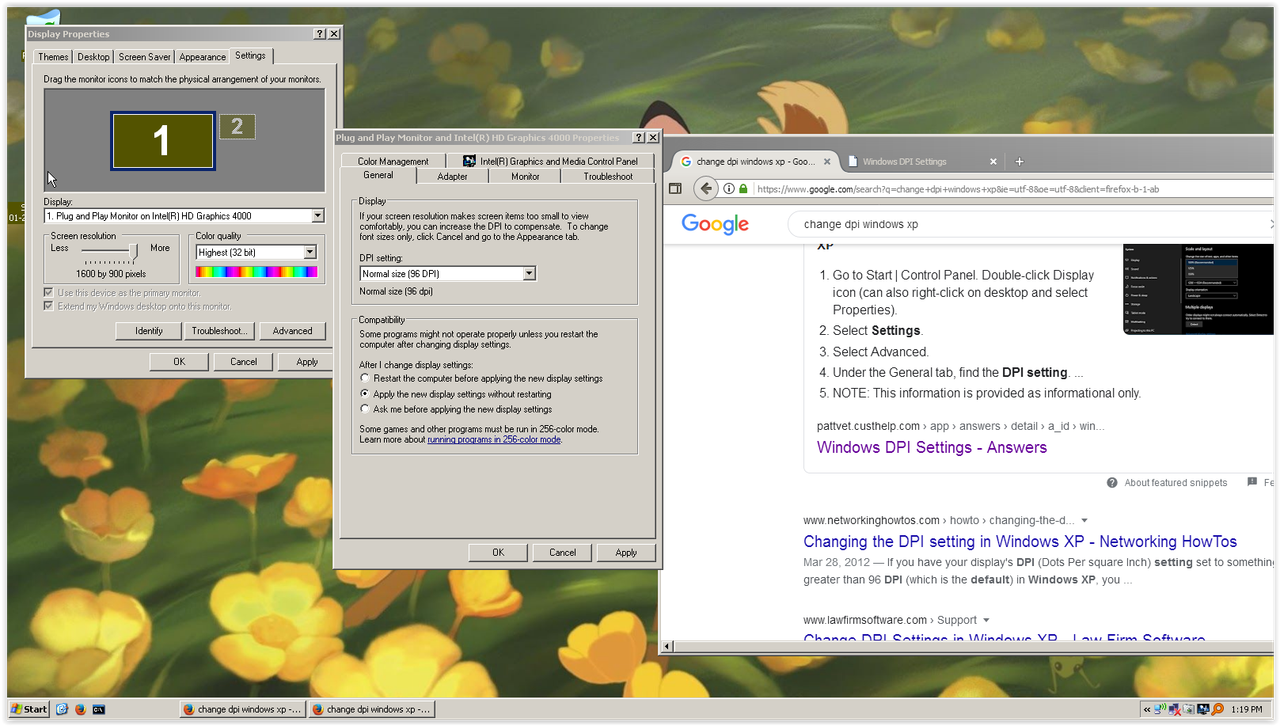Open the Screen Saver tab in Display Properties
This screenshot has height=726, width=1280.
click(x=144, y=57)
